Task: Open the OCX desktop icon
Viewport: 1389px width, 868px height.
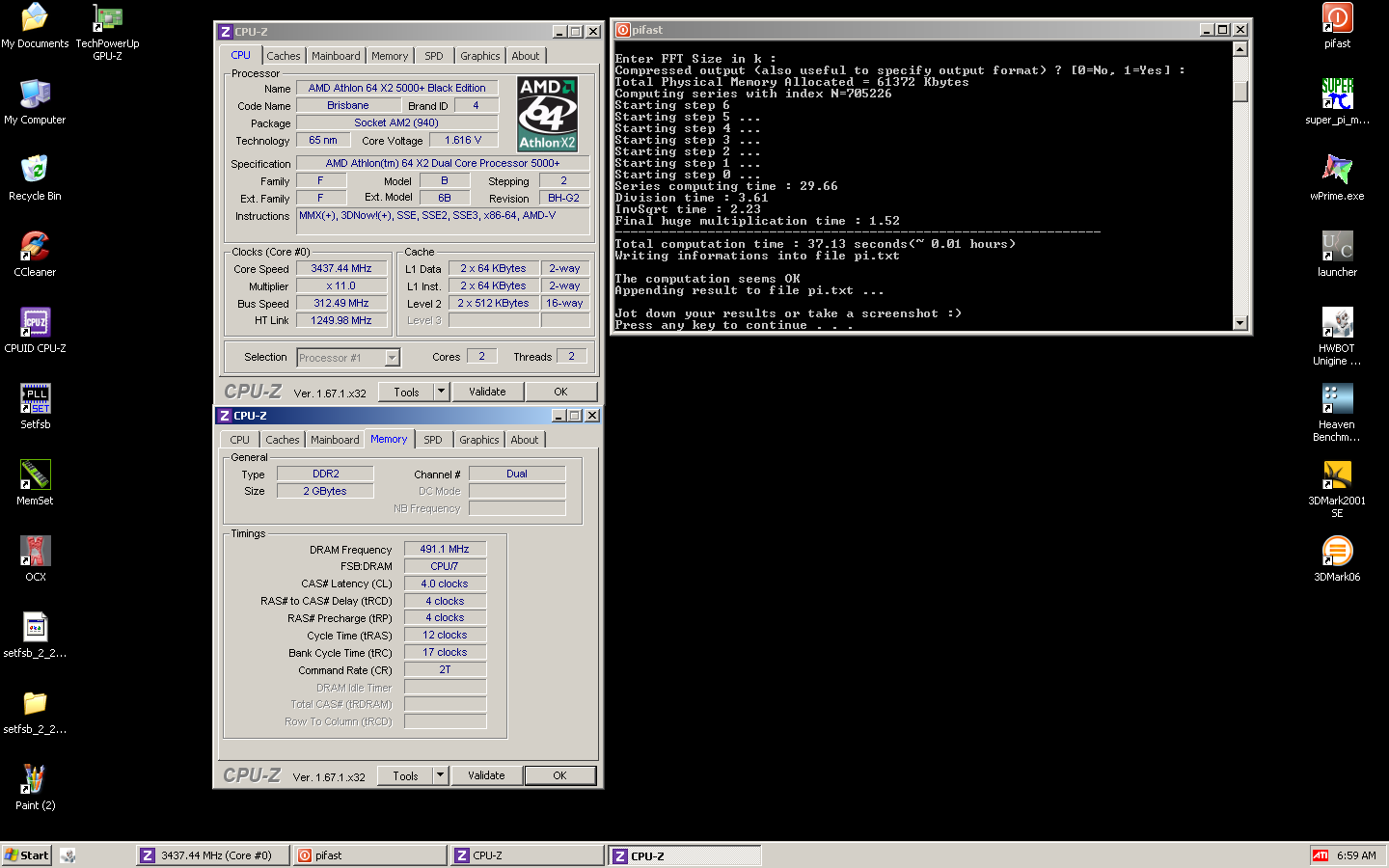Action: 35,551
